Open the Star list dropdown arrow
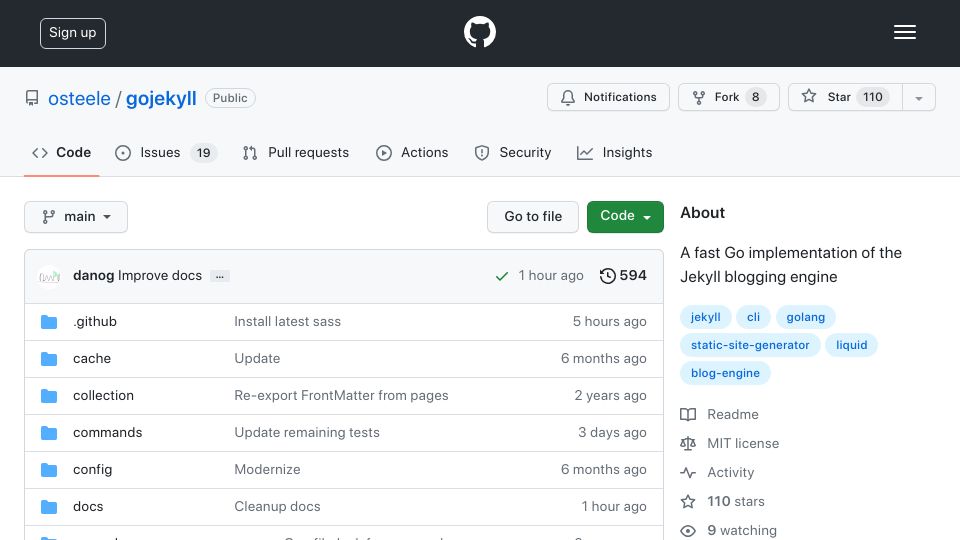Viewport: 960px width, 540px height. [x=918, y=97]
